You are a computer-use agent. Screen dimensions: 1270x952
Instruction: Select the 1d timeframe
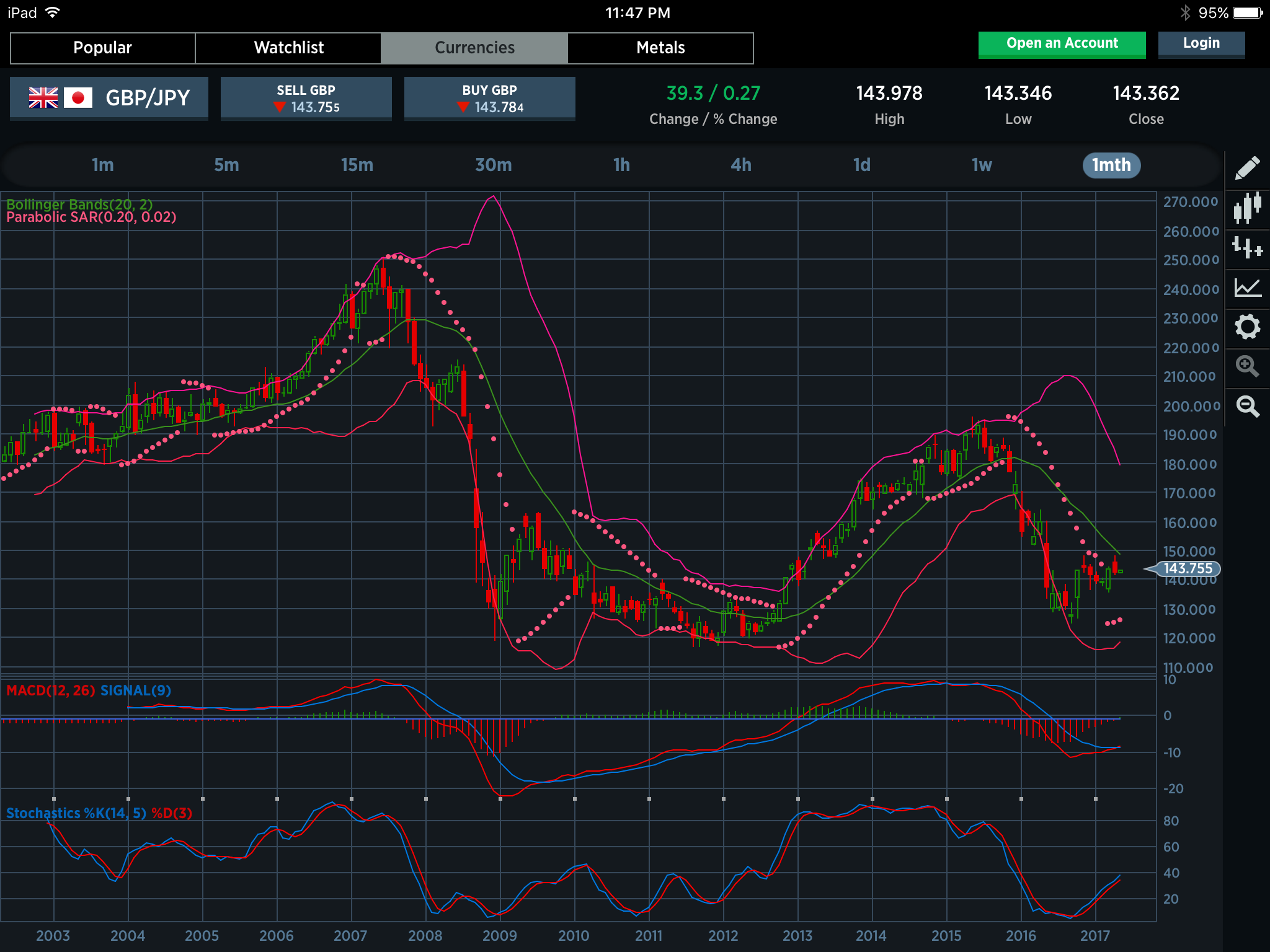tap(862, 165)
